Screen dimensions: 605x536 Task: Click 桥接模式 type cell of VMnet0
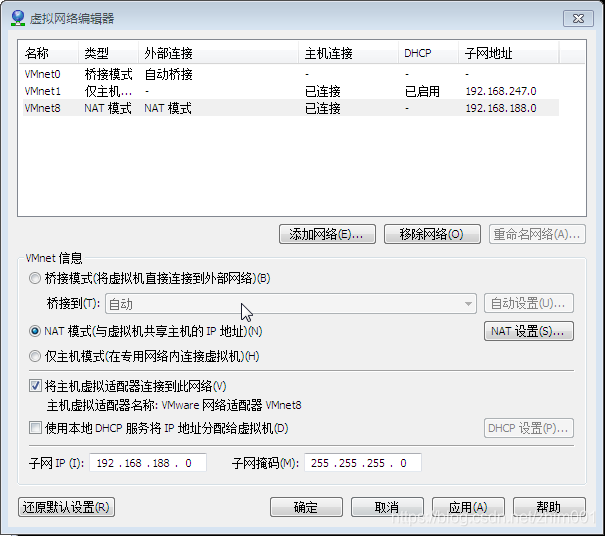(108, 74)
